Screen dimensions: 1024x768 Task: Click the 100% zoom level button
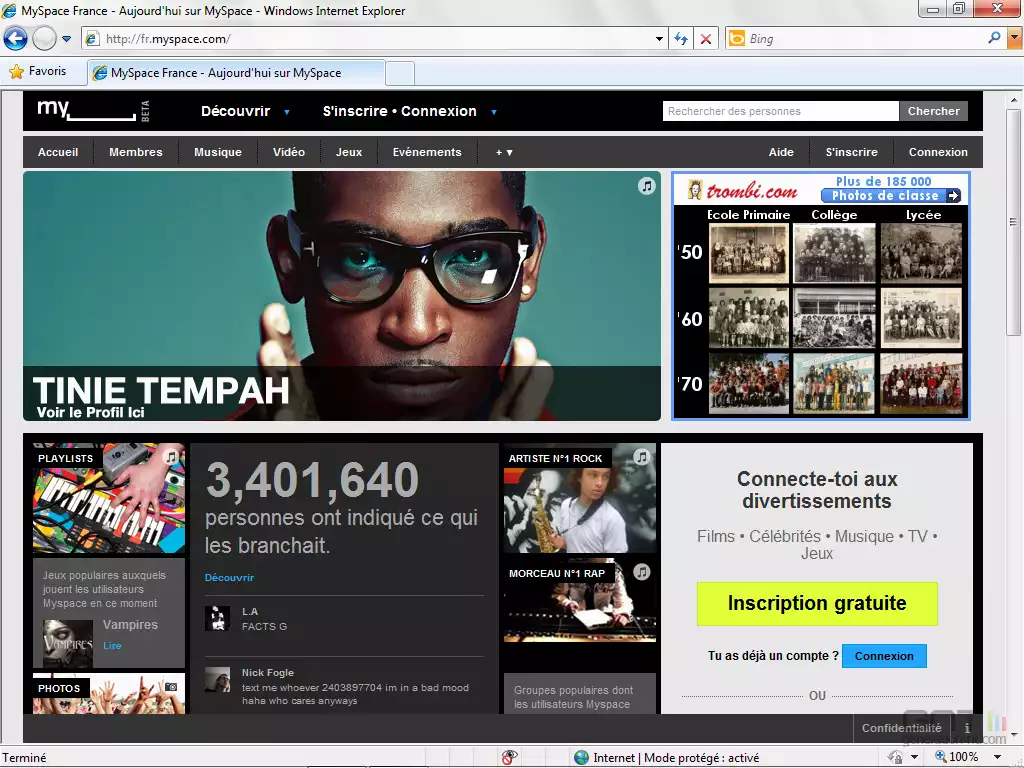(957, 757)
